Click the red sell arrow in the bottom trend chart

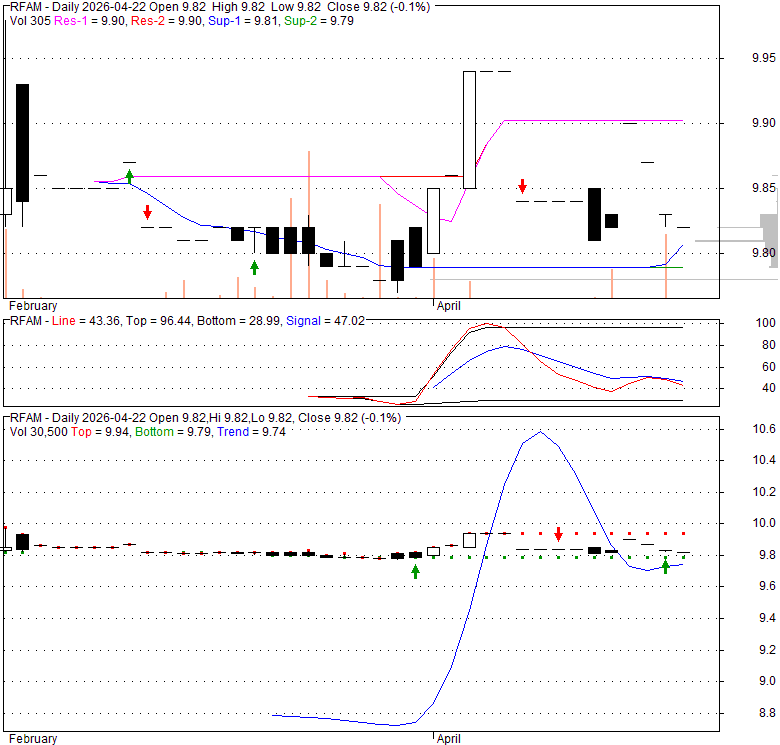tap(558, 534)
